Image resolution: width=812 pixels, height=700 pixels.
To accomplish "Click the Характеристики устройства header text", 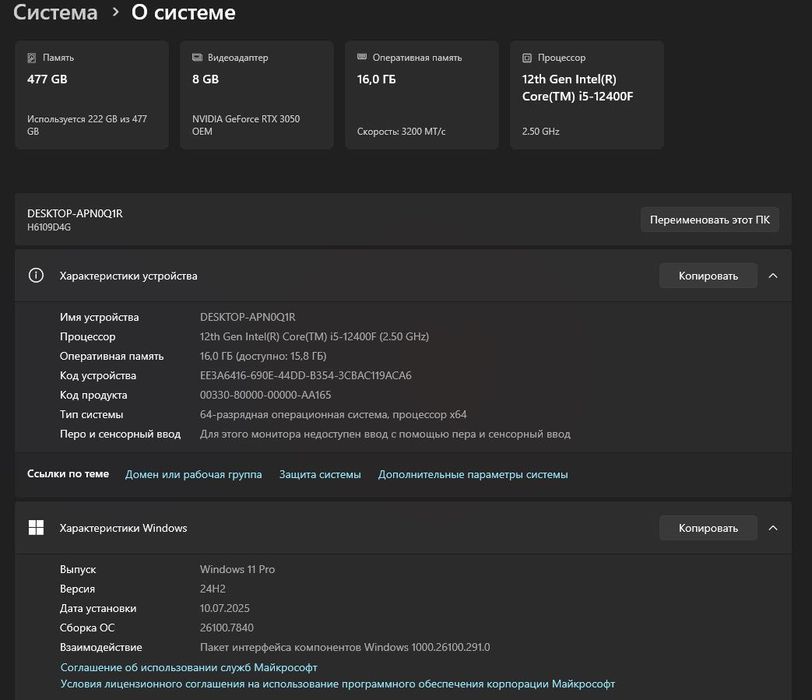I will click(128, 276).
